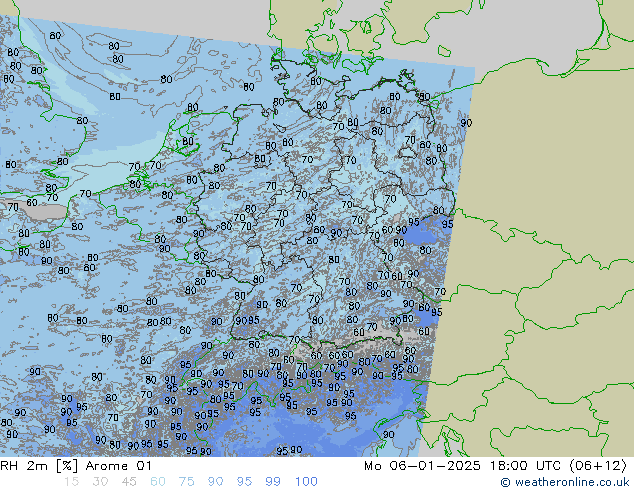Select the 'RH 2m [%] Arome 01' title text
Image resolution: width=634 pixels, height=490 pixels.
coord(76,466)
